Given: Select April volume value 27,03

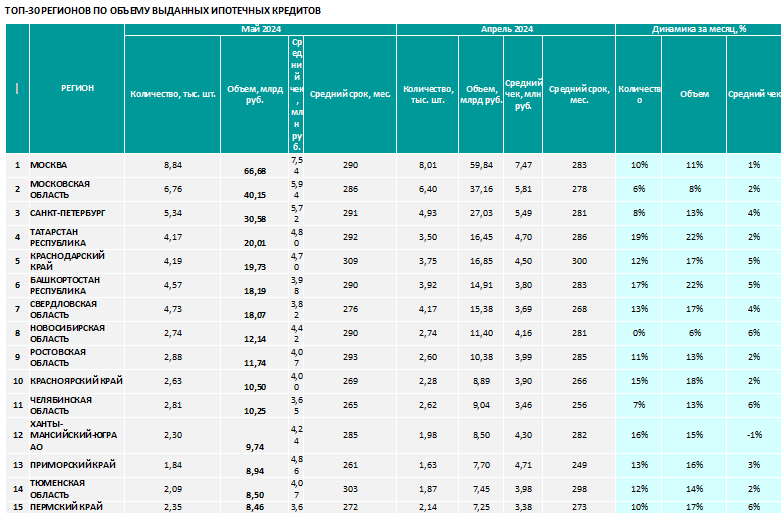Looking at the screenshot, I should pyautogui.click(x=481, y=213).
